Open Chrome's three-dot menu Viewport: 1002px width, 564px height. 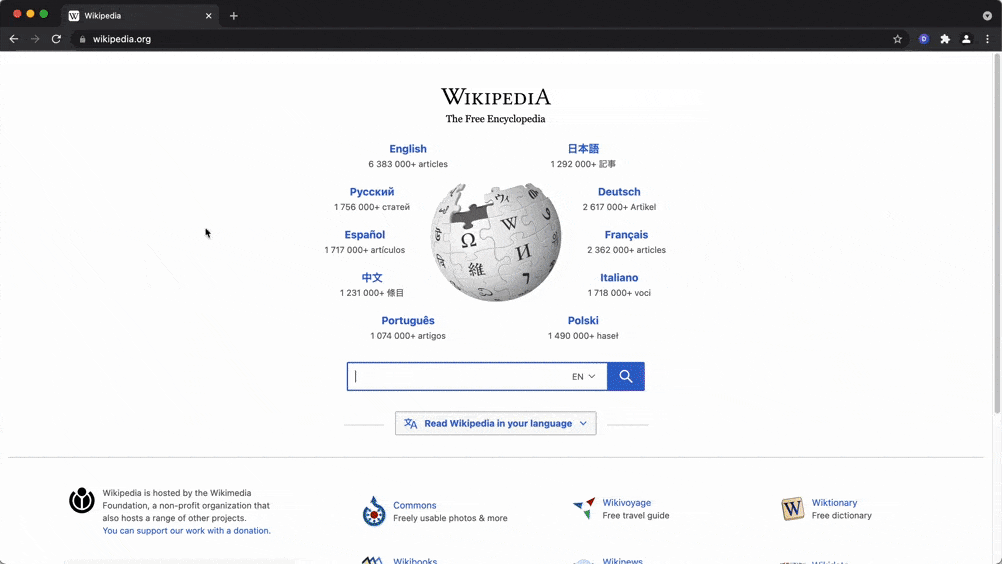(x=987, y=39)
